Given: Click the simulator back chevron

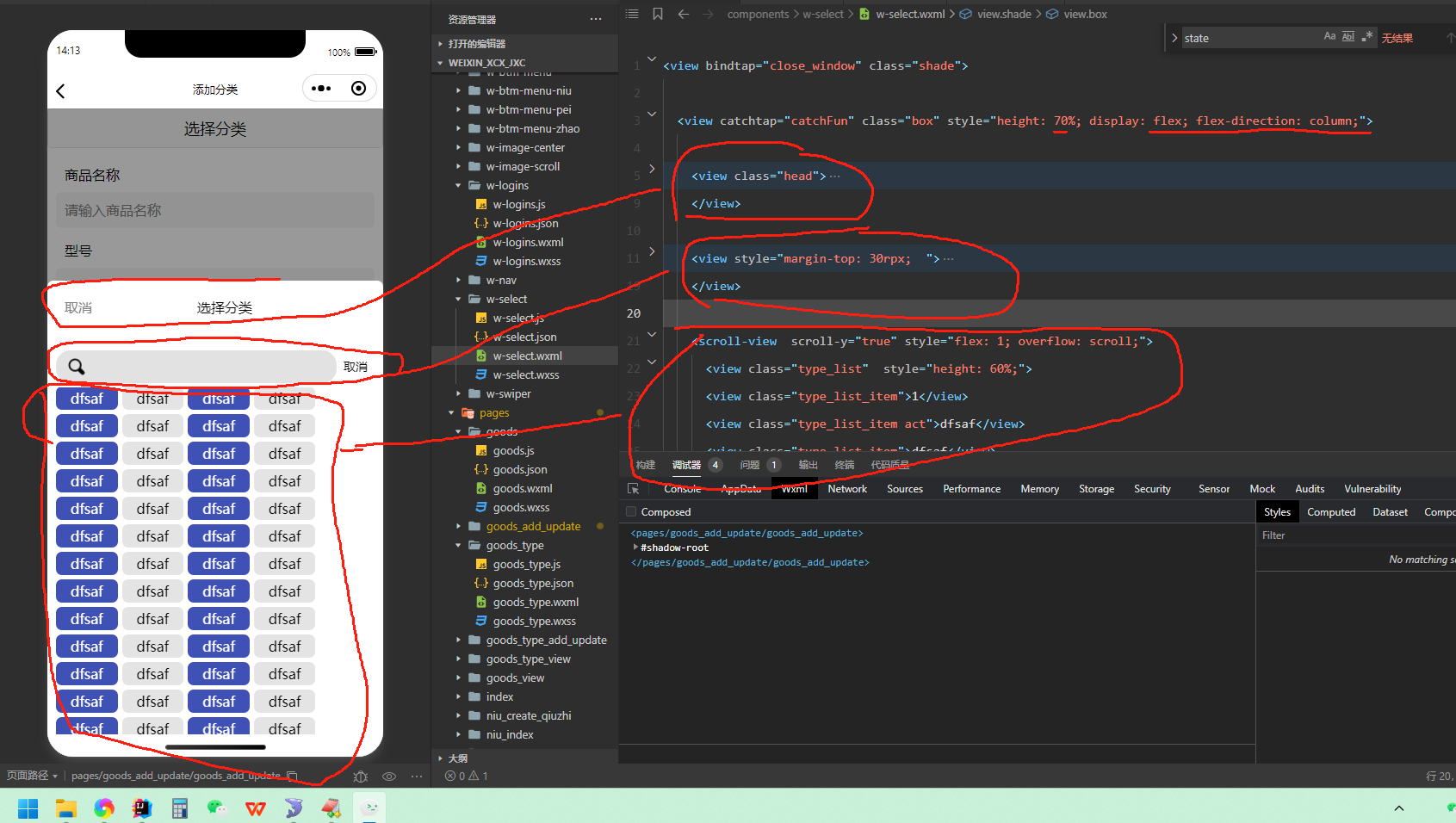Looking at the screenshot, I should [x=60, y=91].
